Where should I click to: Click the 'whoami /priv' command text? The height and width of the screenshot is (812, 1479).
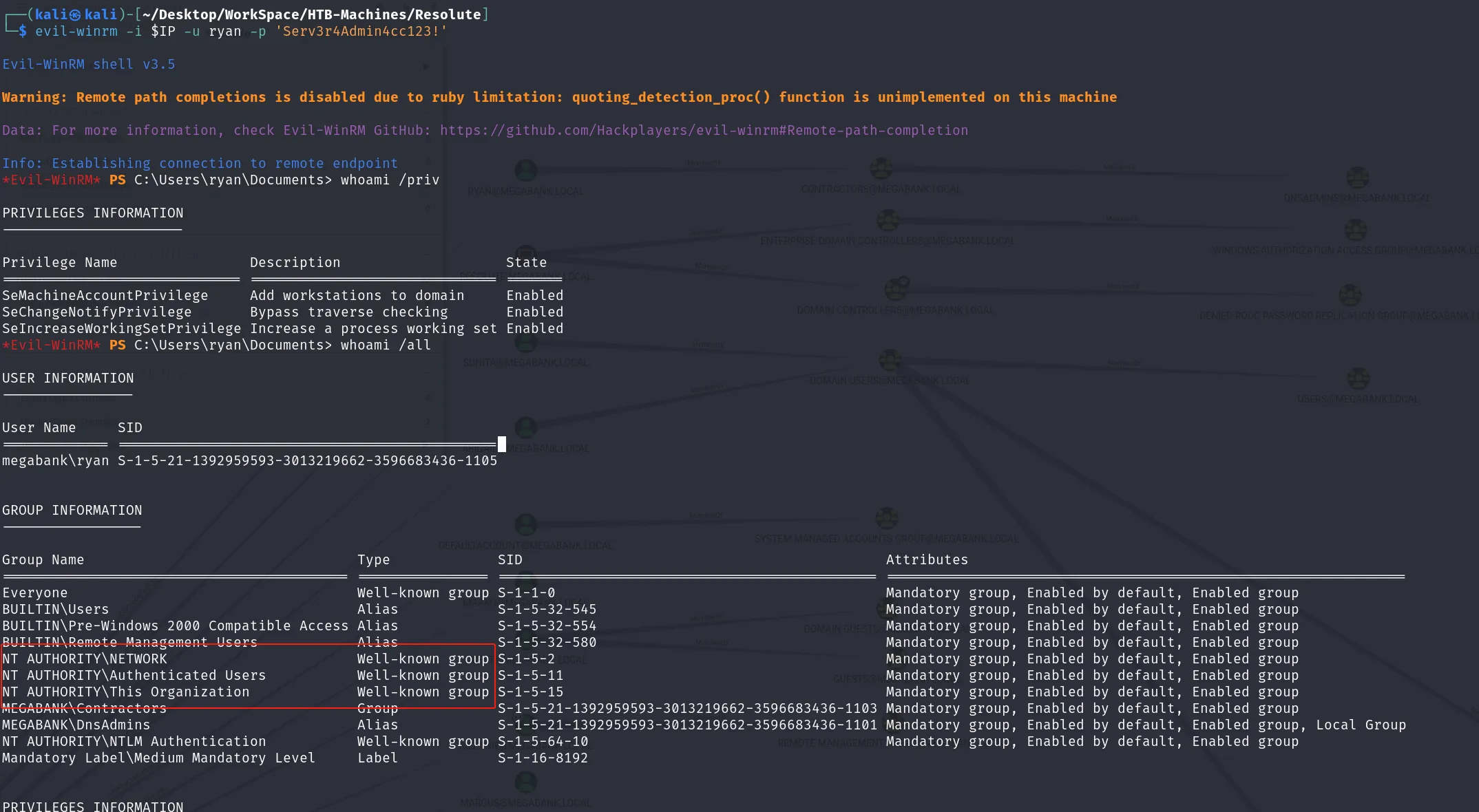click(390, 180)
